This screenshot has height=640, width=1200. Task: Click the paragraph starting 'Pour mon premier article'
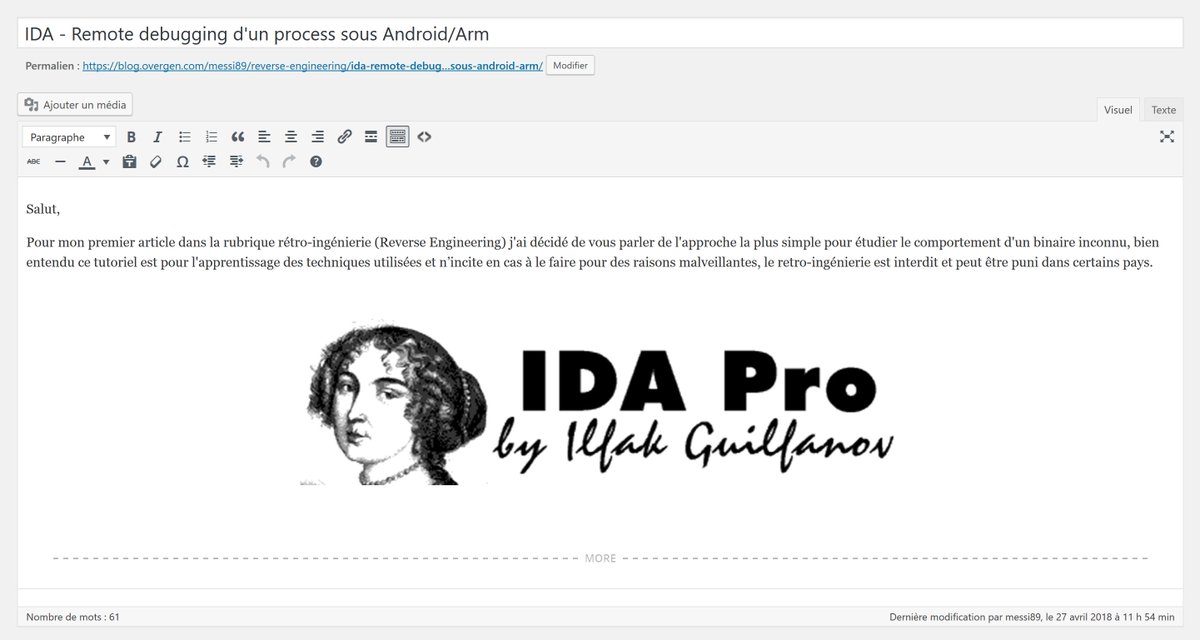592,253
